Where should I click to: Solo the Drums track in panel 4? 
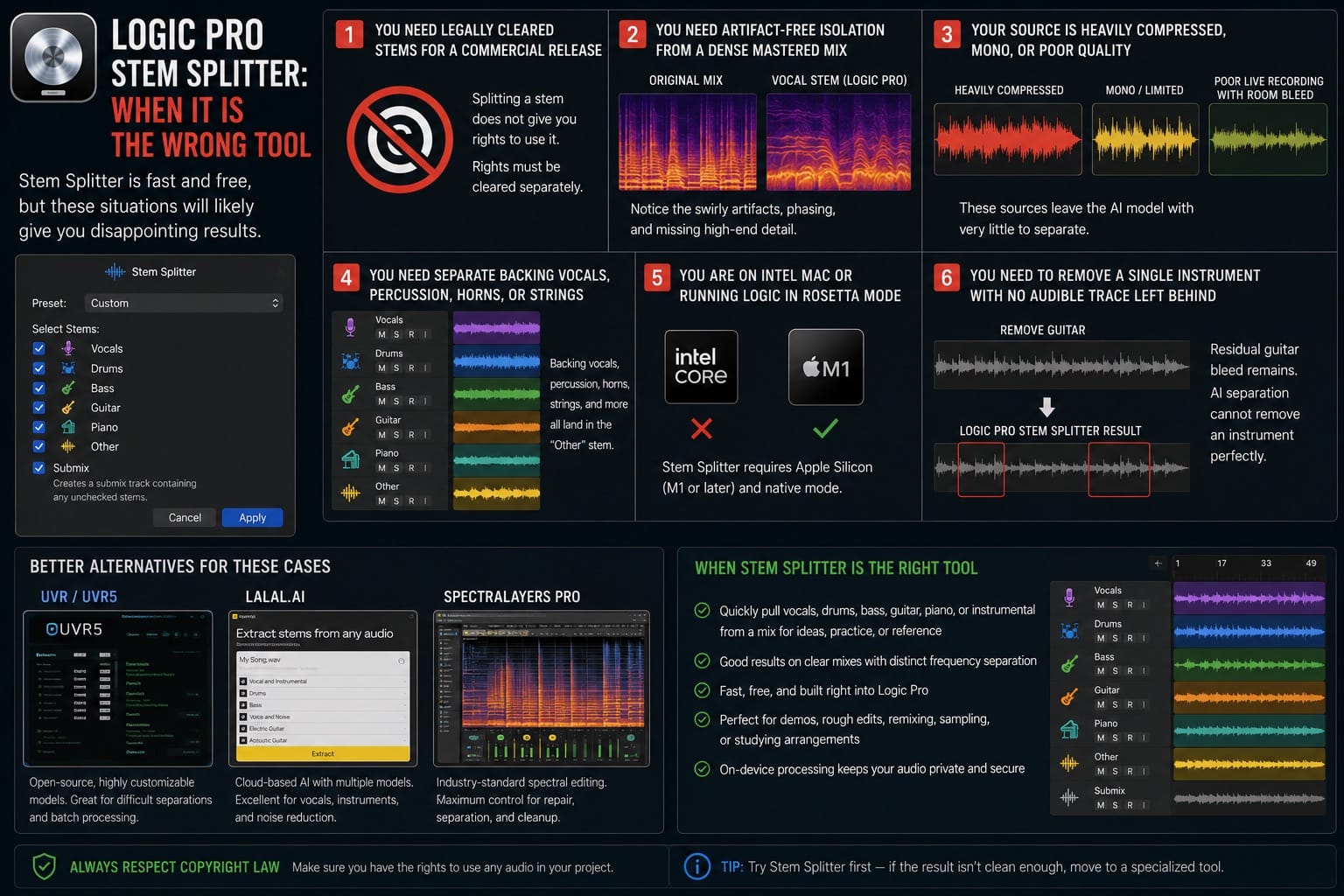(x=396, y=367)
